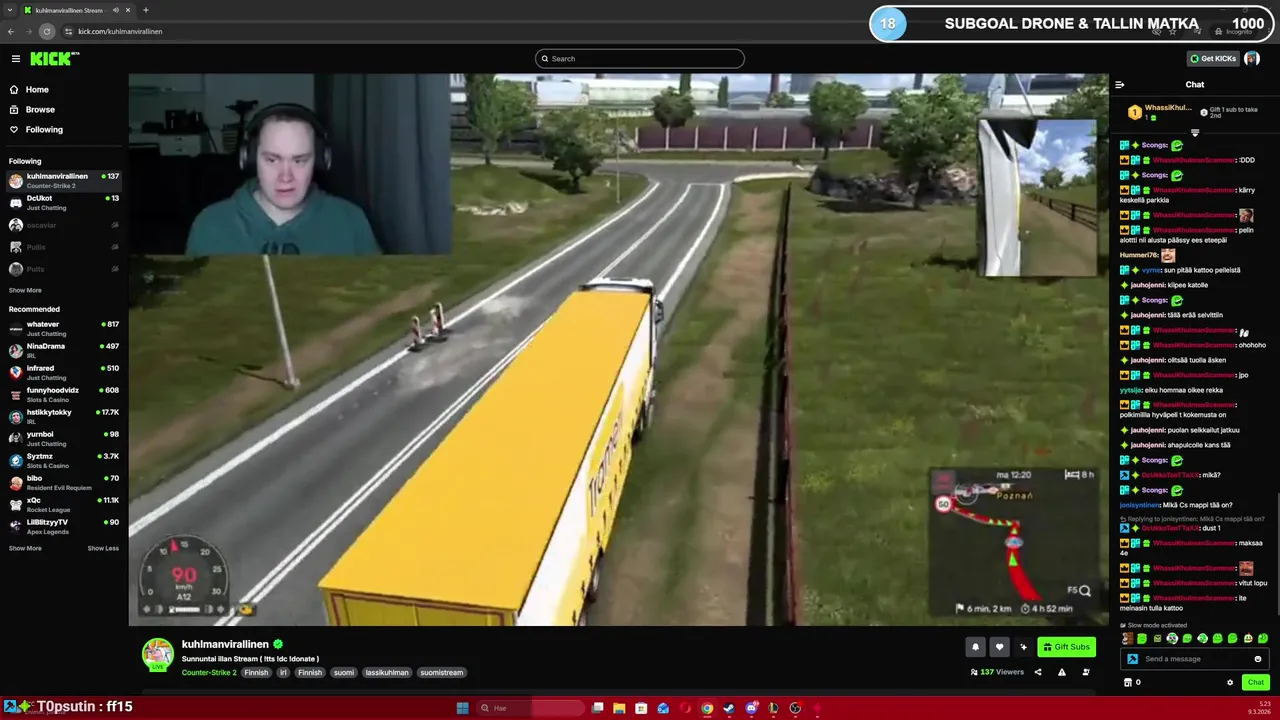1280x720 pixels.
Task: Open OBS from taskbar
Action: [x=795, y=708]
